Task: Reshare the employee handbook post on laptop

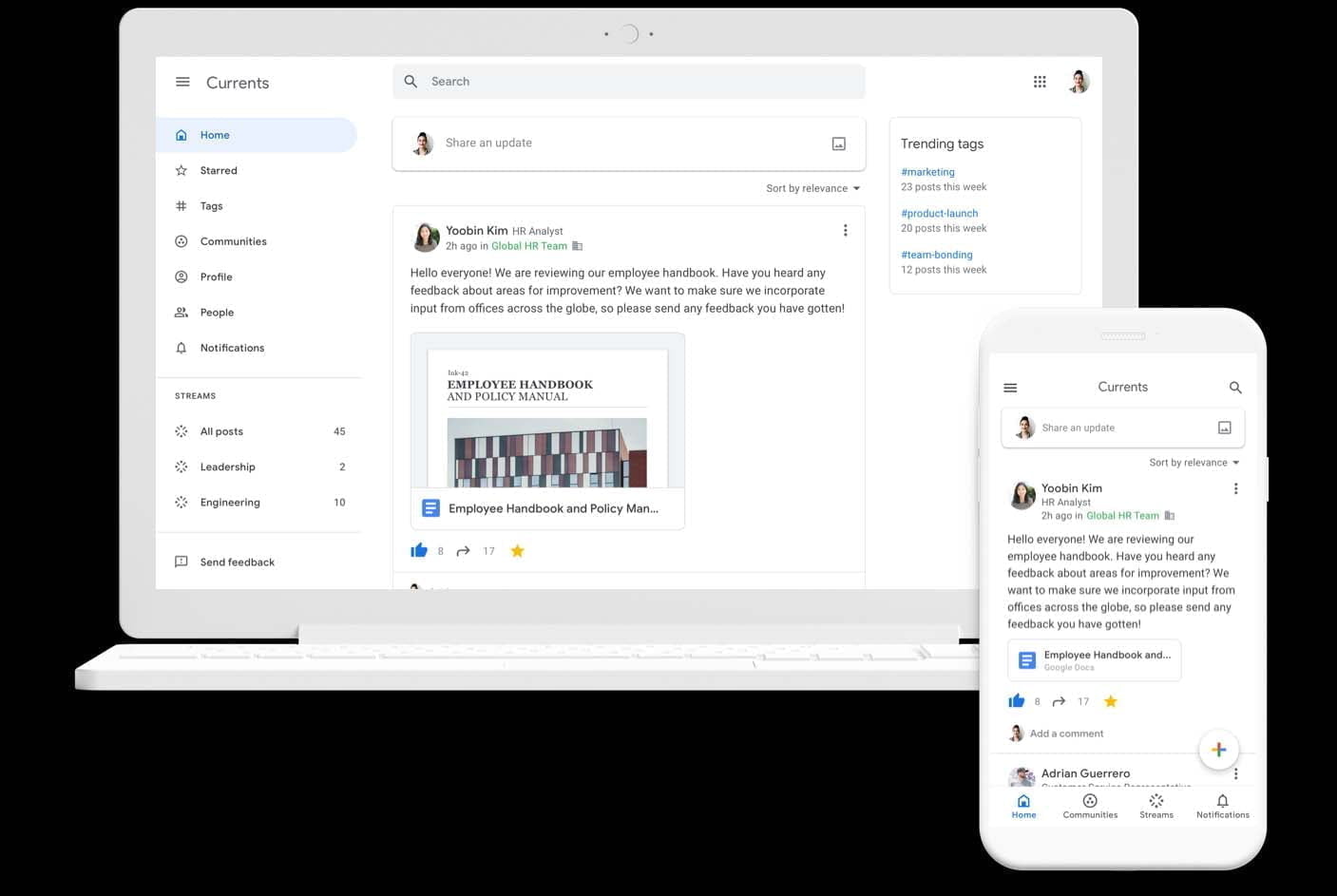Action: tap(464, 551)
